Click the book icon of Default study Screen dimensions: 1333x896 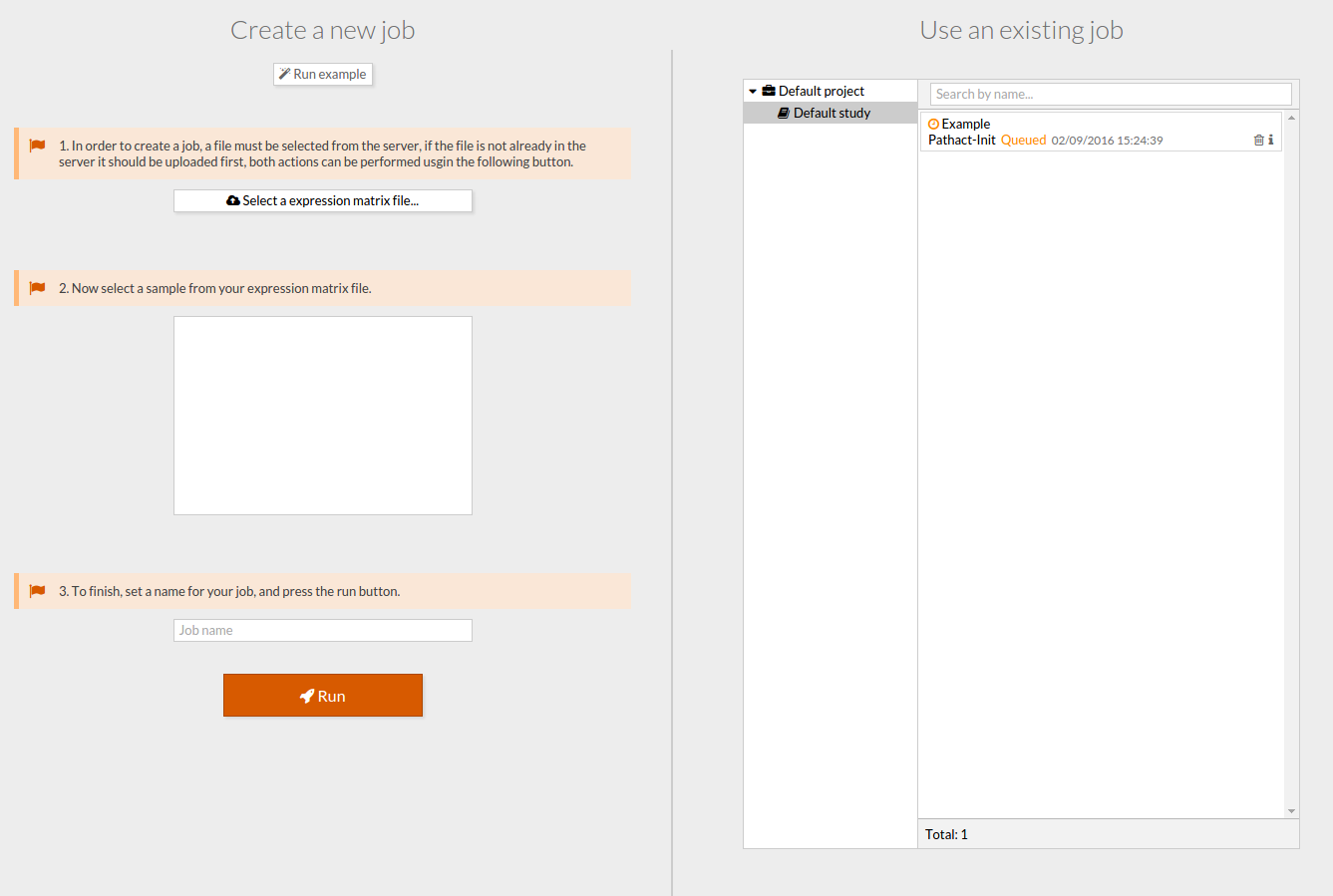(x=784, y=114)
